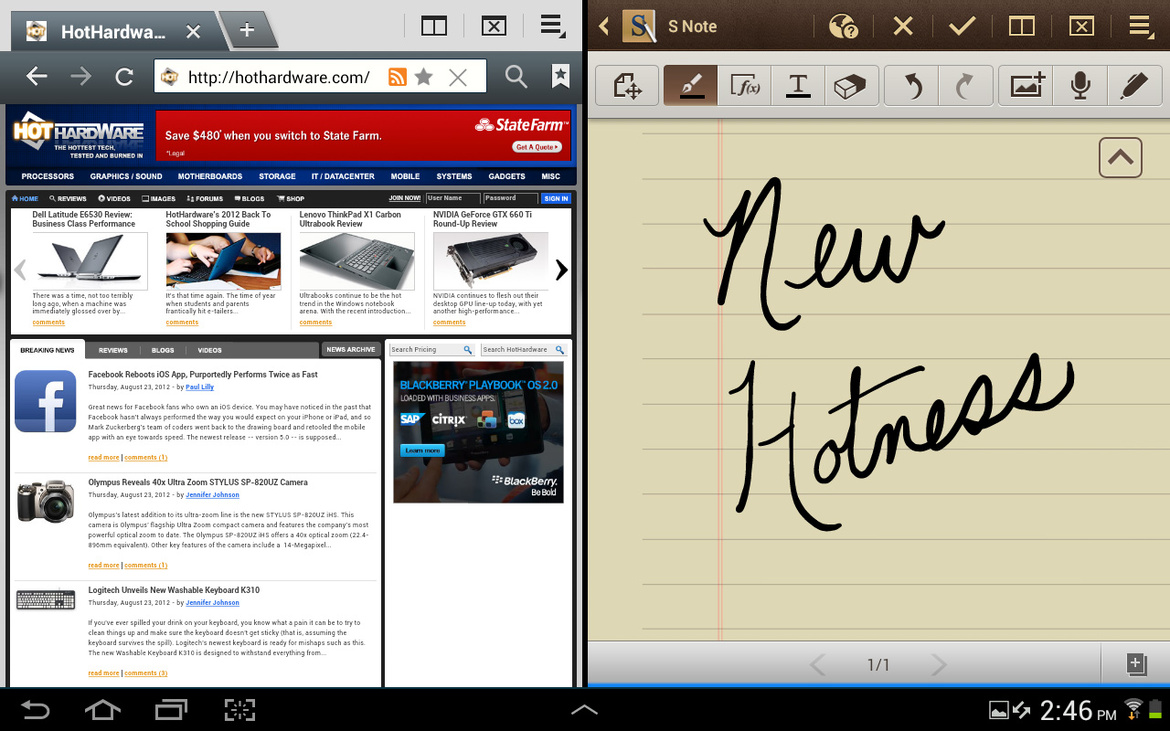Image resolution: width=1170 pixels, height=731 pixels.
Task: Select S Note selection-move tool
Action: click(628, 86)
